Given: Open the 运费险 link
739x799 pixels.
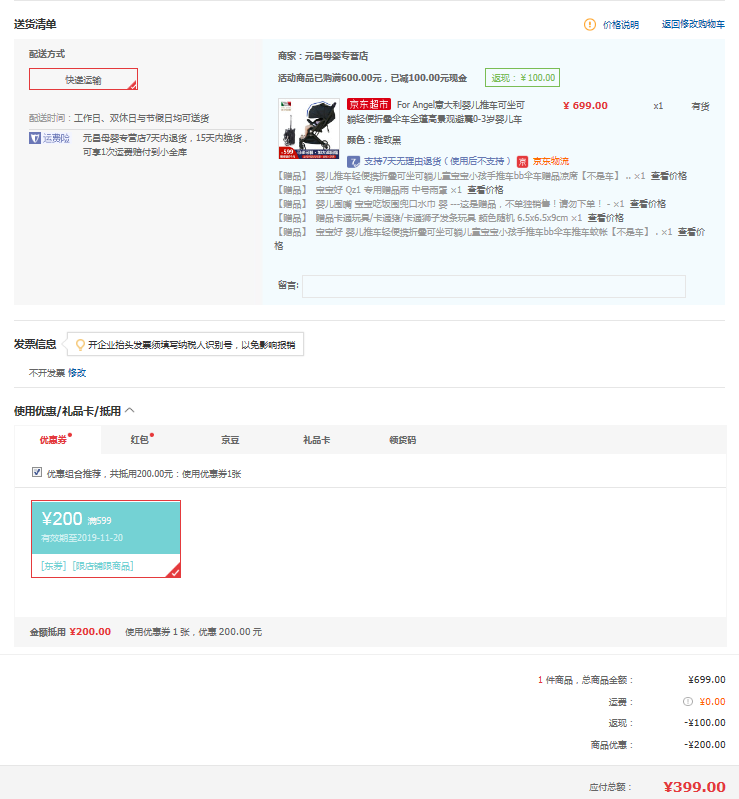Looking at the screenshot, I should coord(56,138).
